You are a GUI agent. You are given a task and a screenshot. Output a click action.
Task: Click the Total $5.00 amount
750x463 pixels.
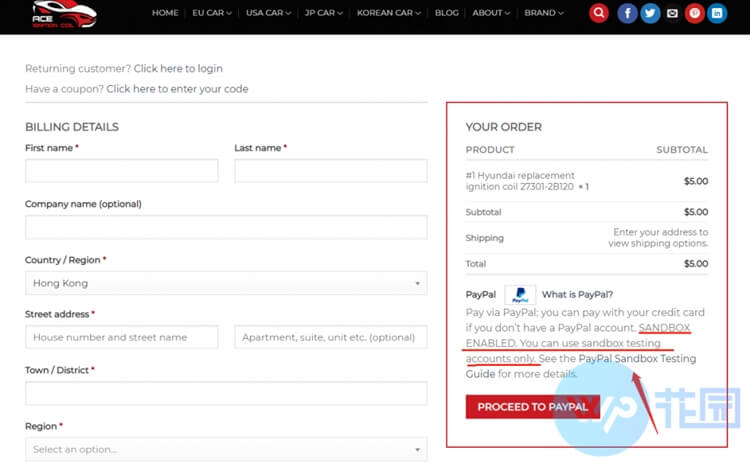click(695, 264)
